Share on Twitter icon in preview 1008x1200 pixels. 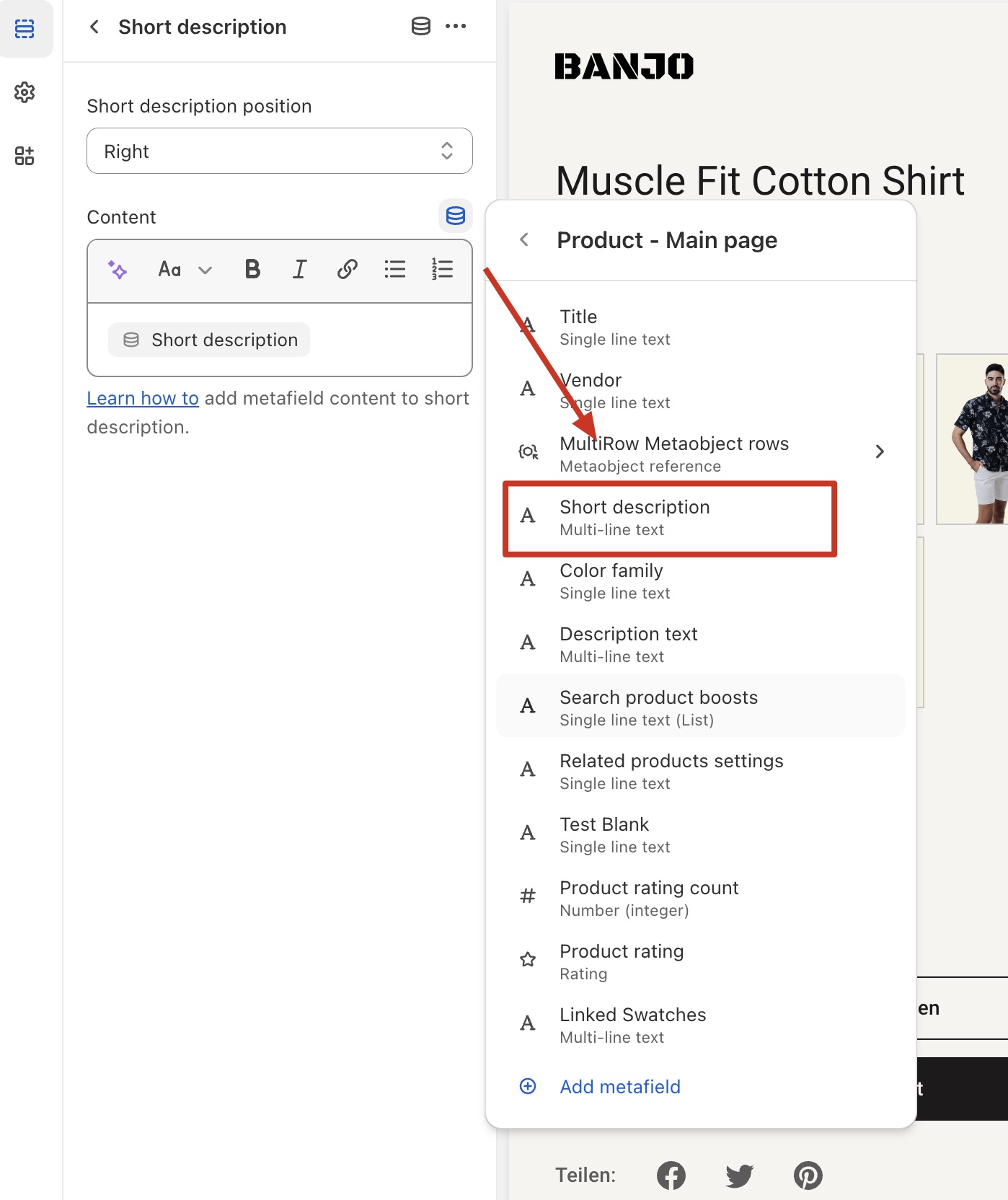[x=740, y=1175]
